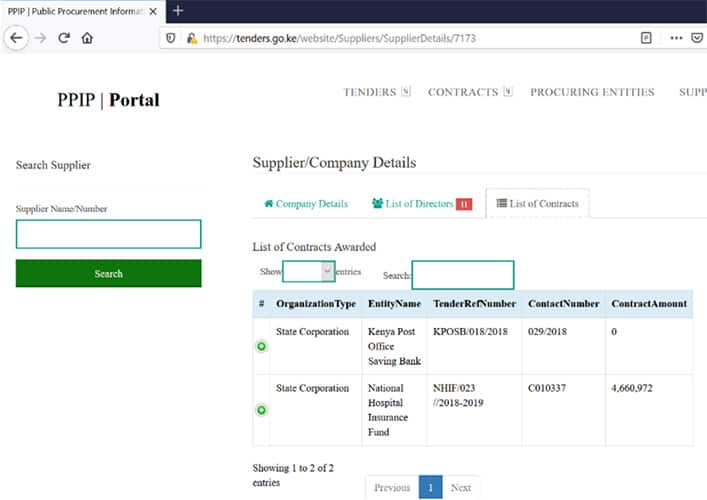Go to the browser home page icon
This screenshot has width=707, height=500.
[x=88, y=38]
